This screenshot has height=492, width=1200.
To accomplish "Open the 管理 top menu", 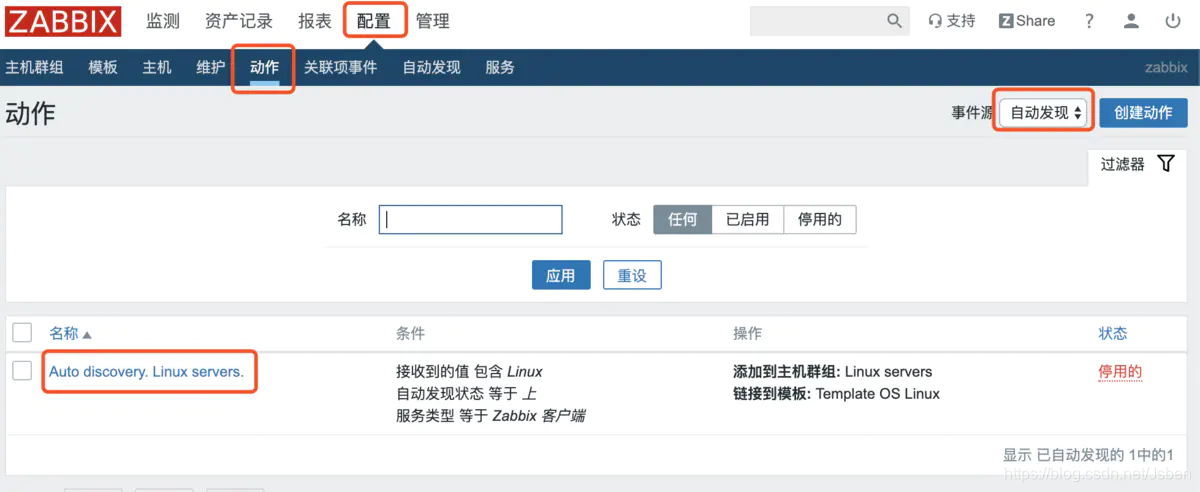I will pos(433,21).
